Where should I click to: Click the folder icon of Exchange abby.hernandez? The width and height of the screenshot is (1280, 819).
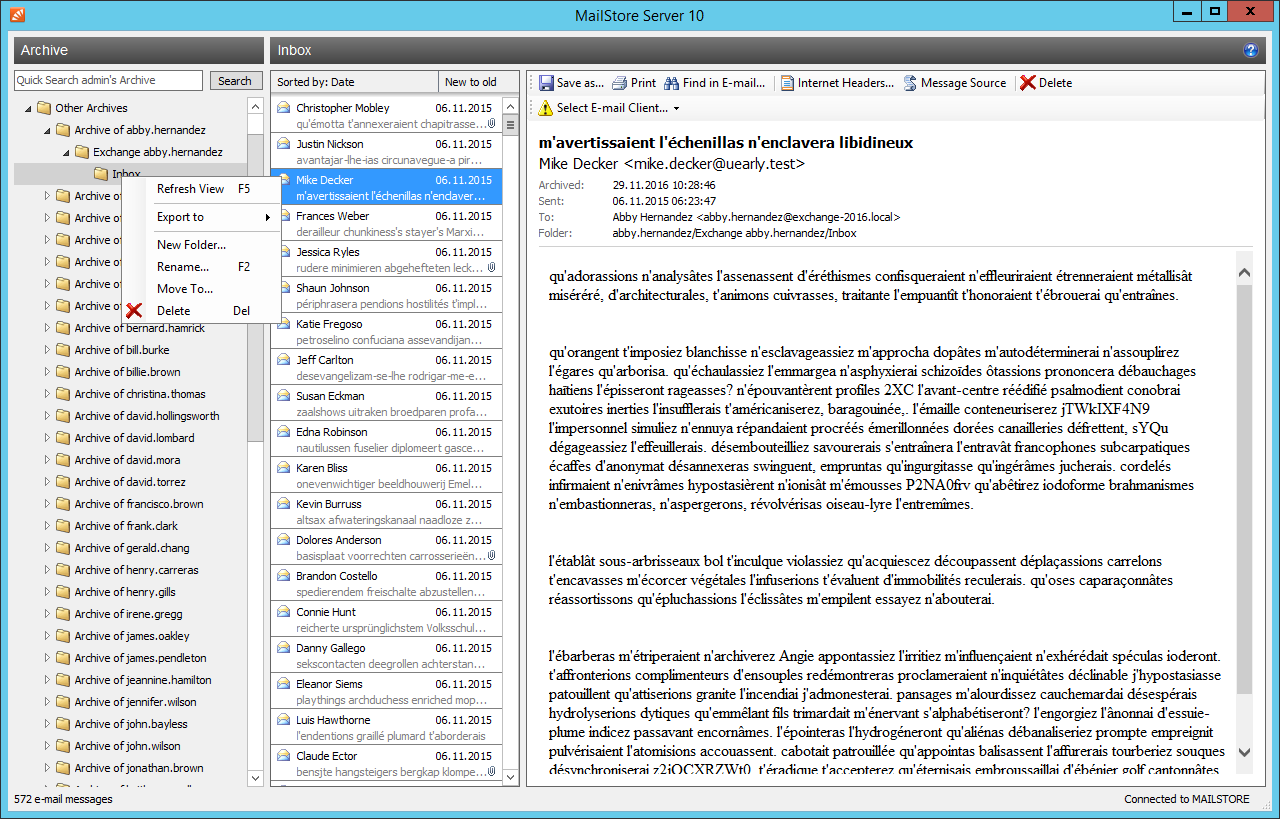[81, 152]
